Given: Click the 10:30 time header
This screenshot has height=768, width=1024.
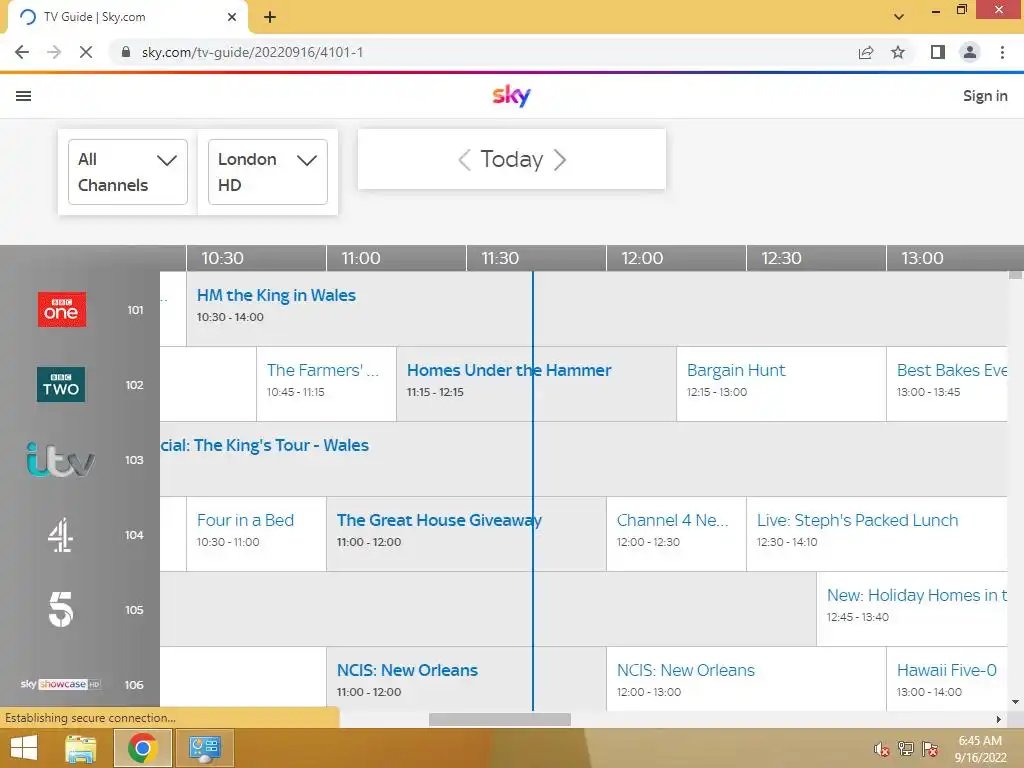Looking at the screenshot, I should [223, 258].
